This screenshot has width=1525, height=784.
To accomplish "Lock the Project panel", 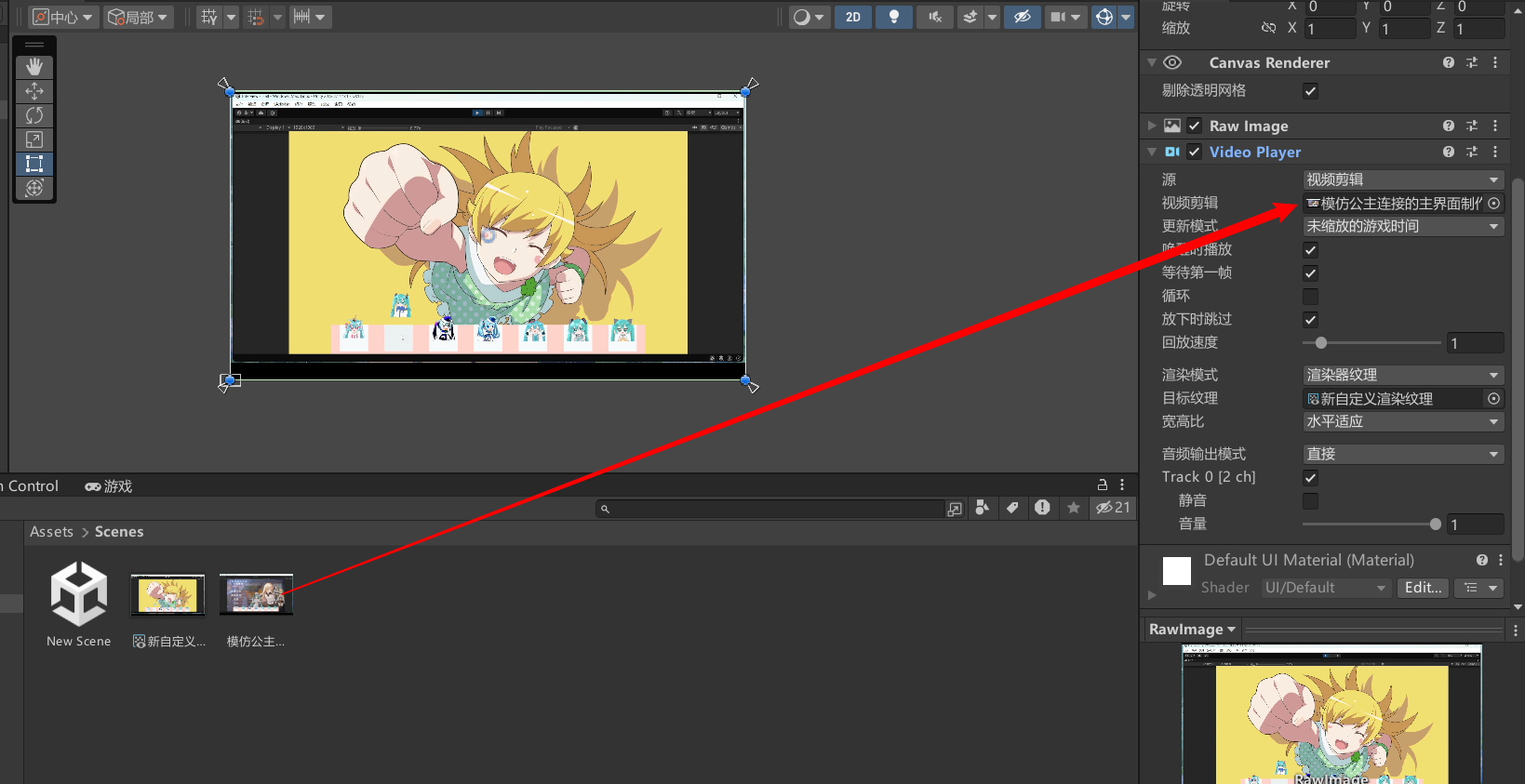I will click(x=1103, y=485).
